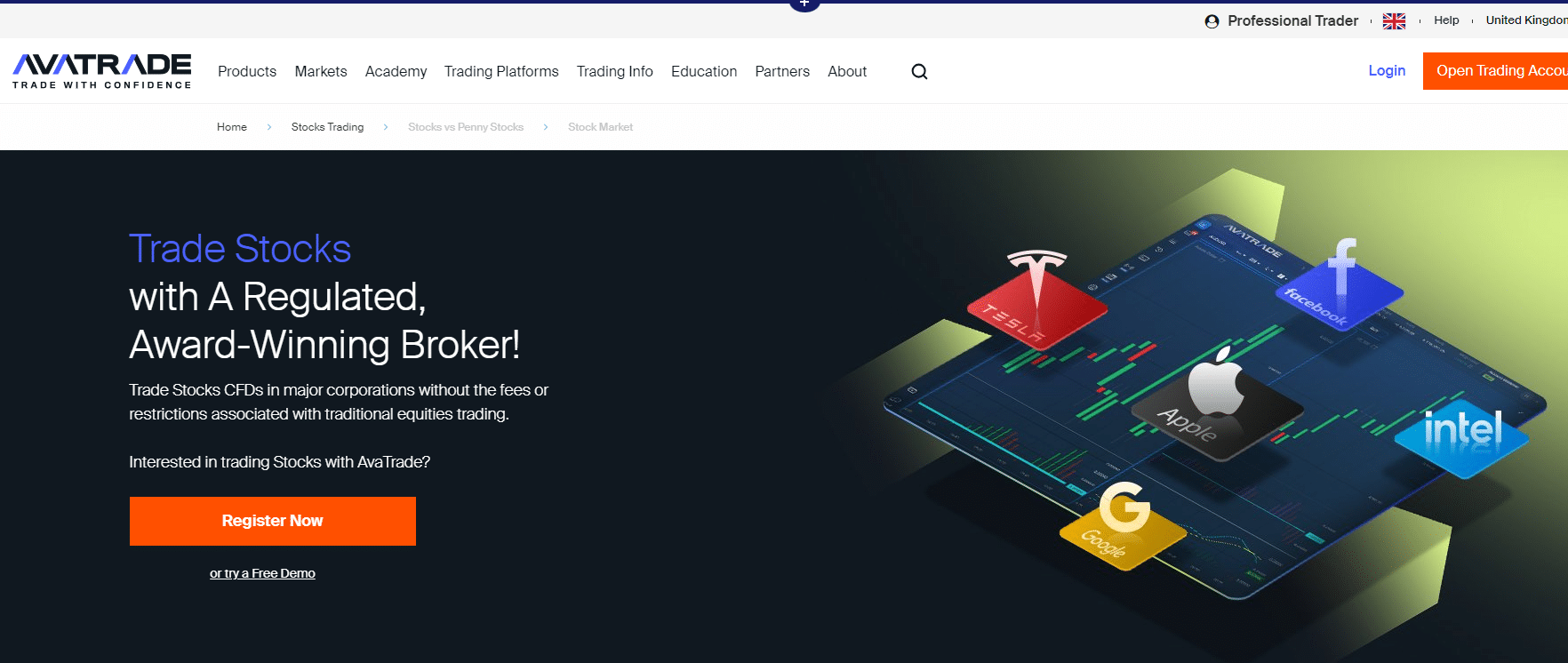Go to Home breadcrumb
The height and width of the screenshot is (663, 1568).
[232, 127]
